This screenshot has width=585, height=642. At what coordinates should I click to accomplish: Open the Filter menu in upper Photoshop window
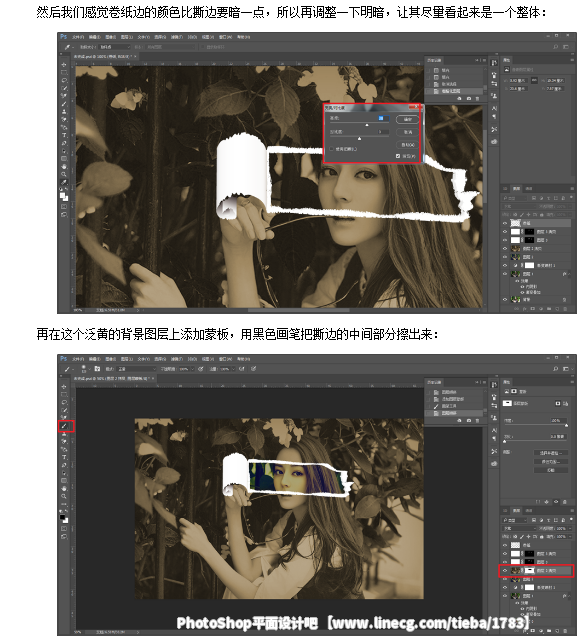pos(176,37)
